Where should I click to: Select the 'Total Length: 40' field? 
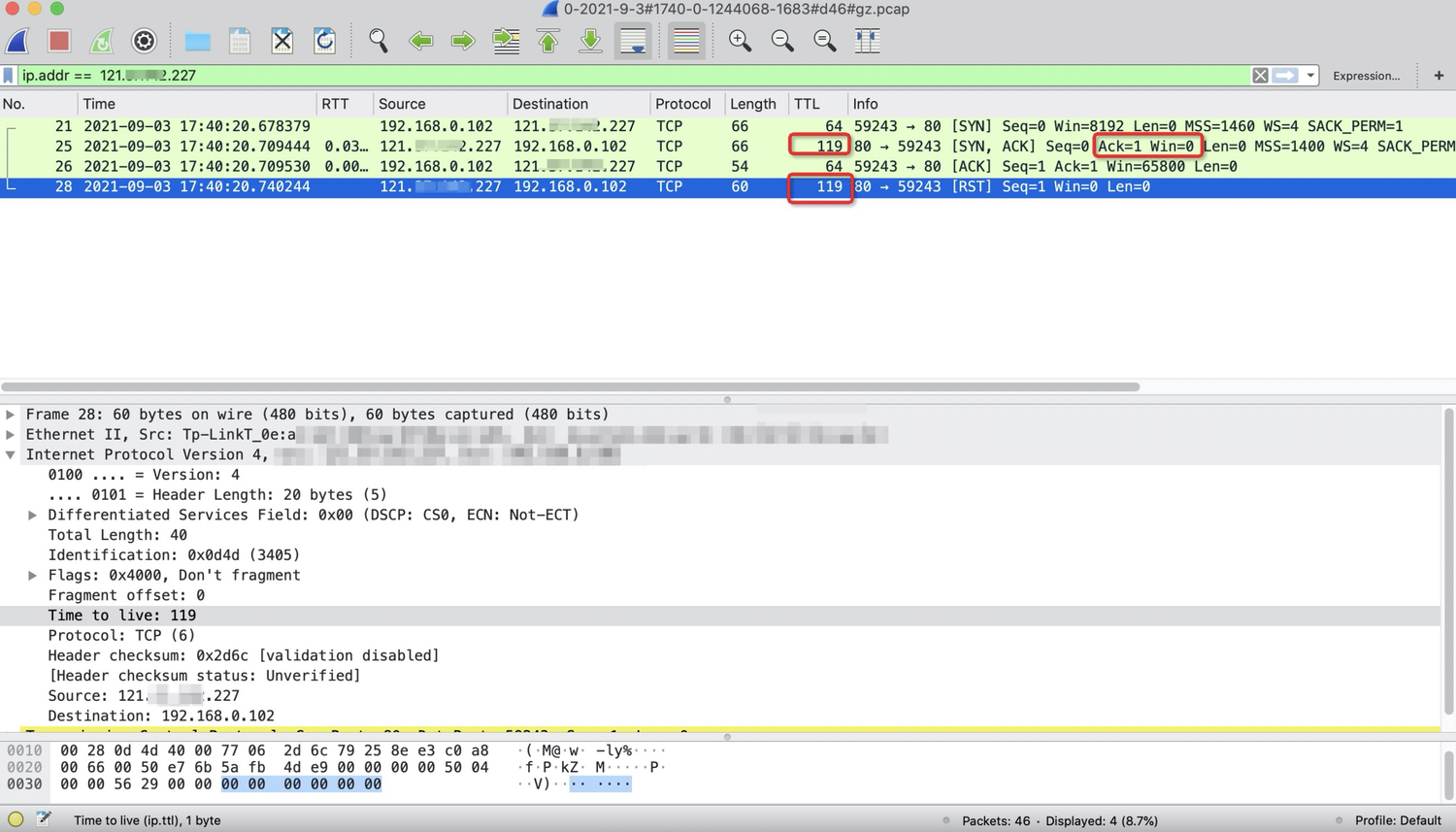tap(117, 535)
